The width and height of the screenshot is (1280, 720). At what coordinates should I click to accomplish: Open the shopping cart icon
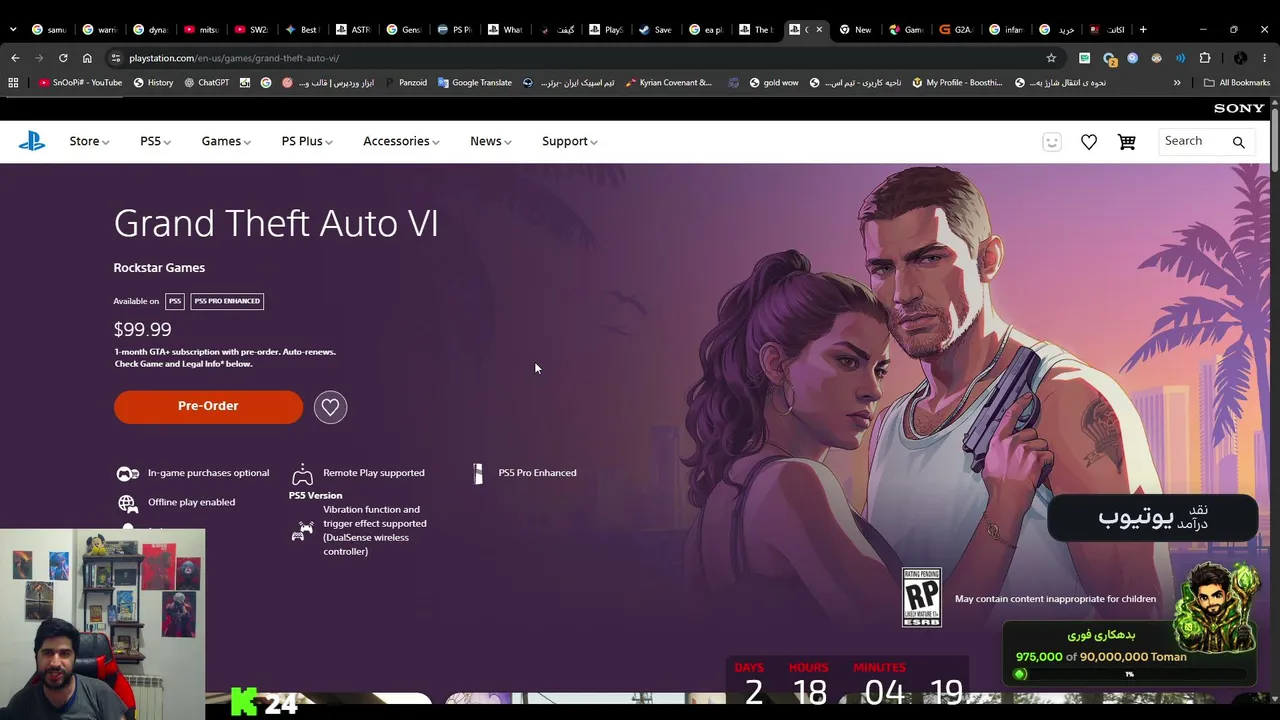pos(1127,142)
